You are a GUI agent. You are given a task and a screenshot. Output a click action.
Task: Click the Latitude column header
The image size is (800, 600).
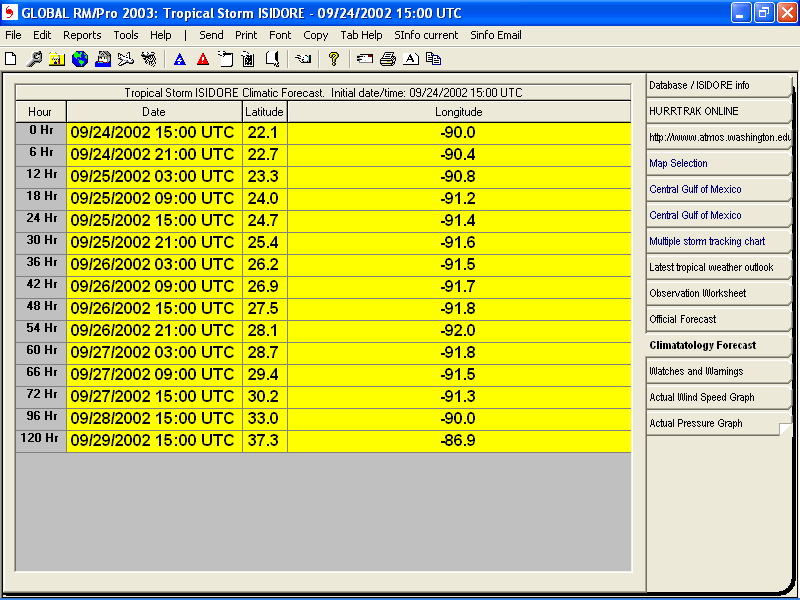tap(264, 112)
